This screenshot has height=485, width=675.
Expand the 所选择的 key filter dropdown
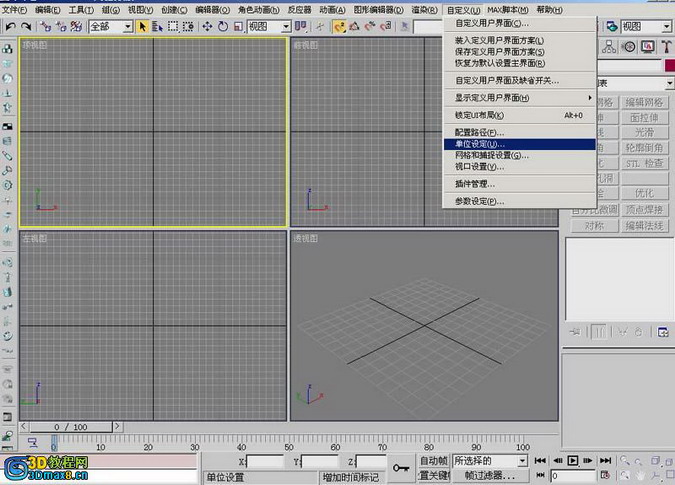tap(490, 460)
